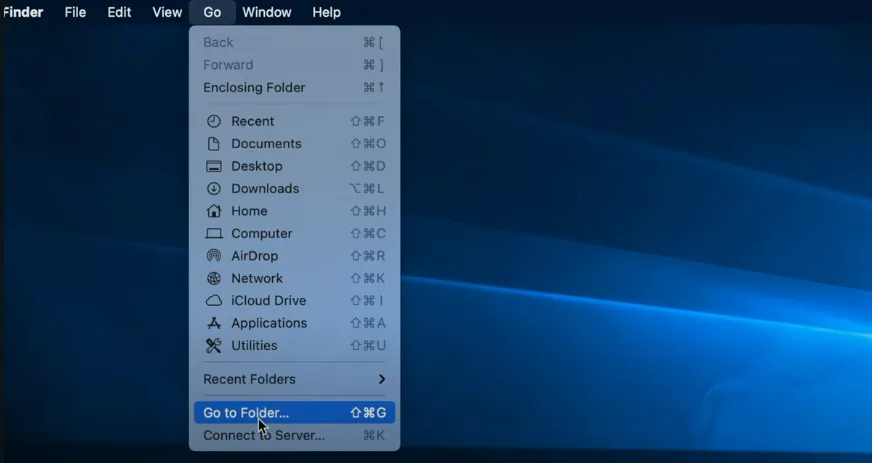Open the Window menu

(x=266, y=12)
